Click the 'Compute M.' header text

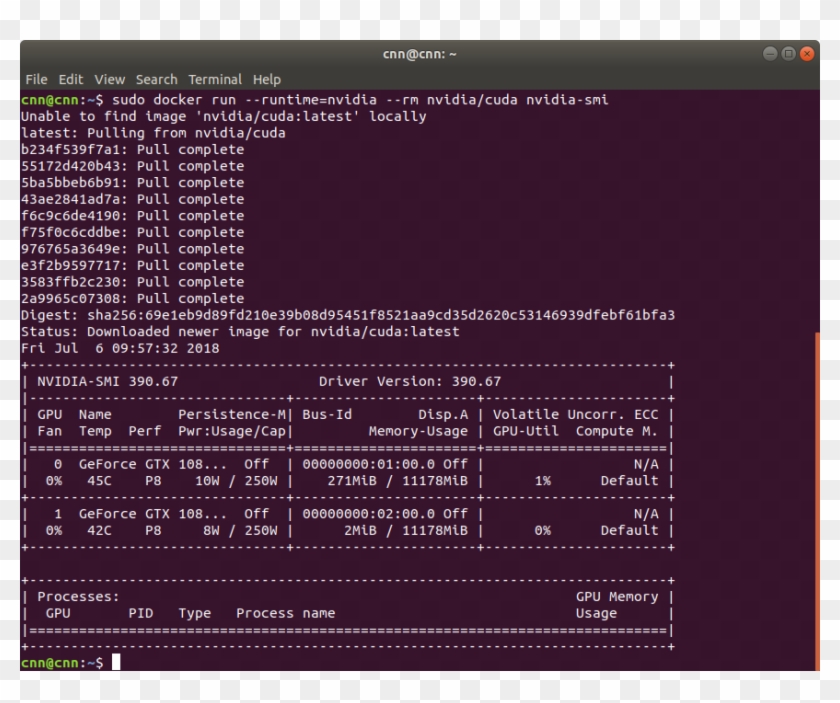[x=617, y=431]
